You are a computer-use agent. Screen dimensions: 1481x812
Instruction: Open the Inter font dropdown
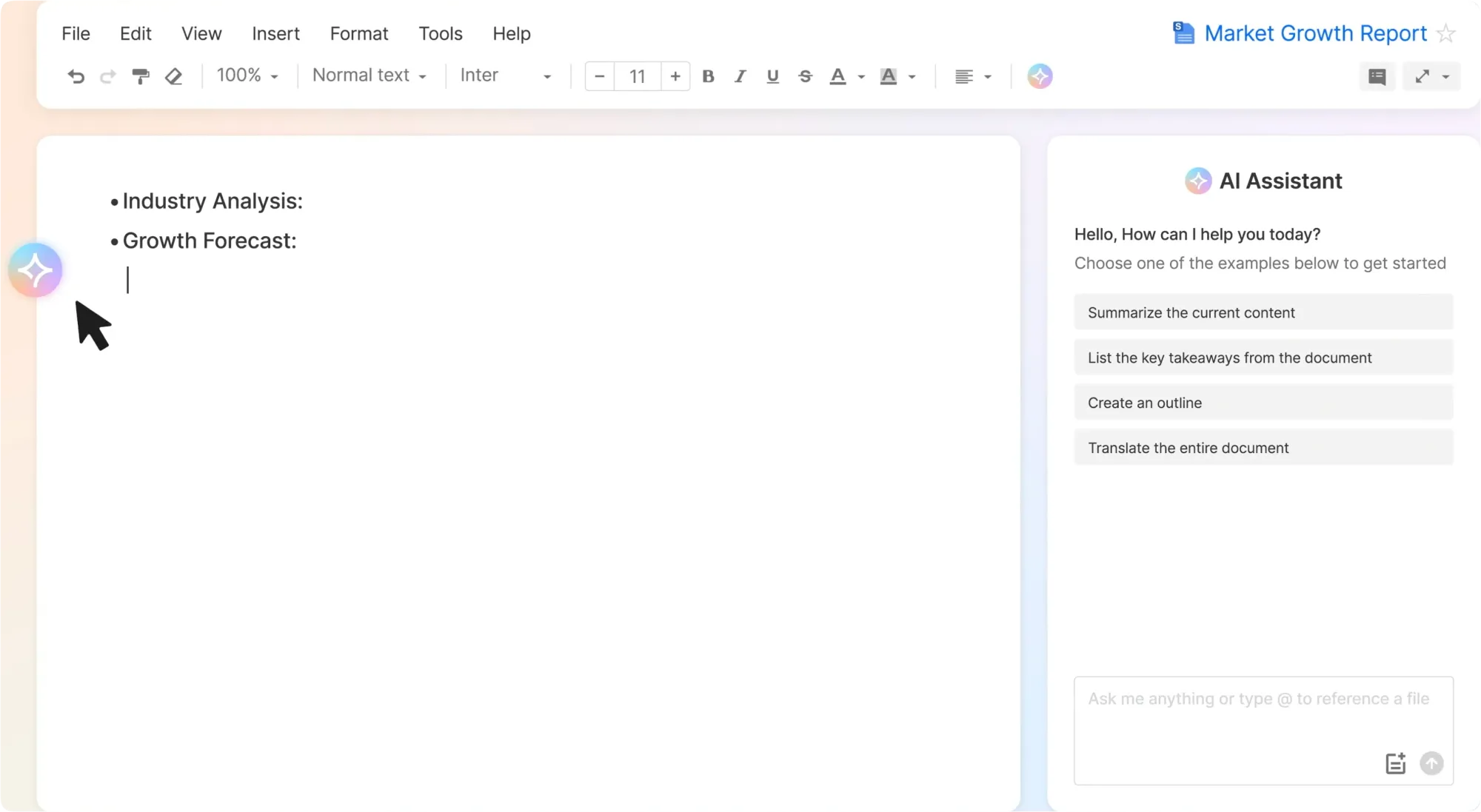tap(506, 76)
